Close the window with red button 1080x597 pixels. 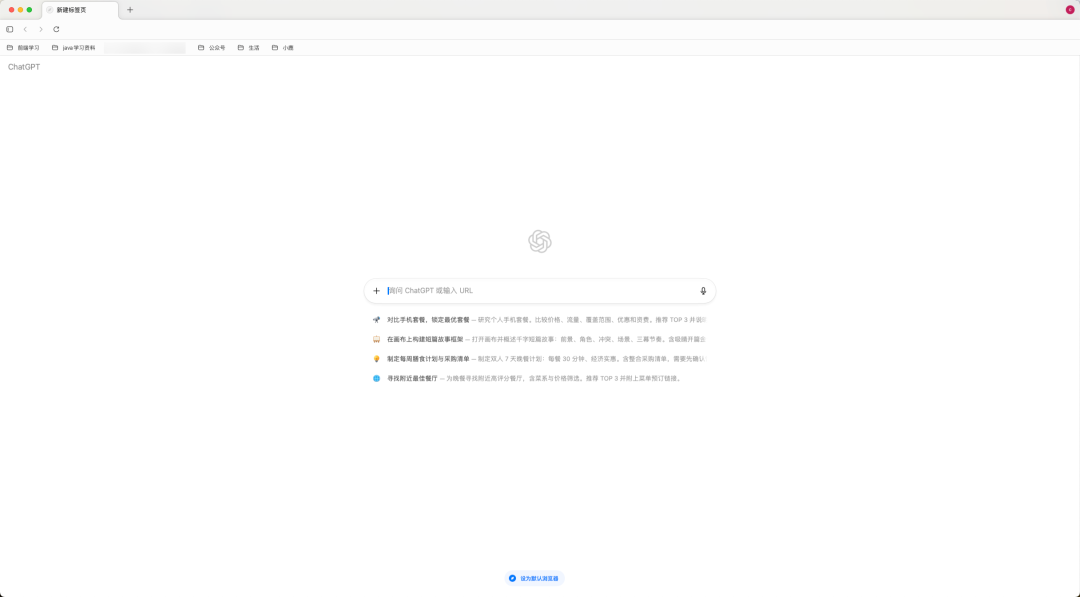11,10
